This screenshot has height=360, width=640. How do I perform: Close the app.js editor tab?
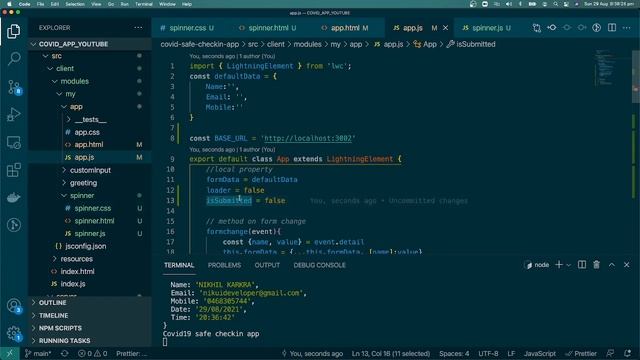(x=445, y=28)
